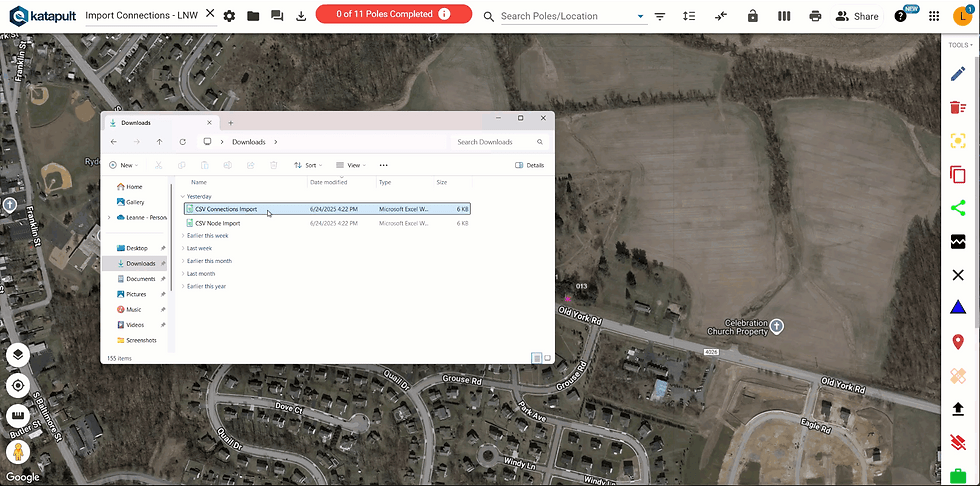Viewport: 980px width, 486px height.
Task: Select the black image map tool
Action: (958, 242)
